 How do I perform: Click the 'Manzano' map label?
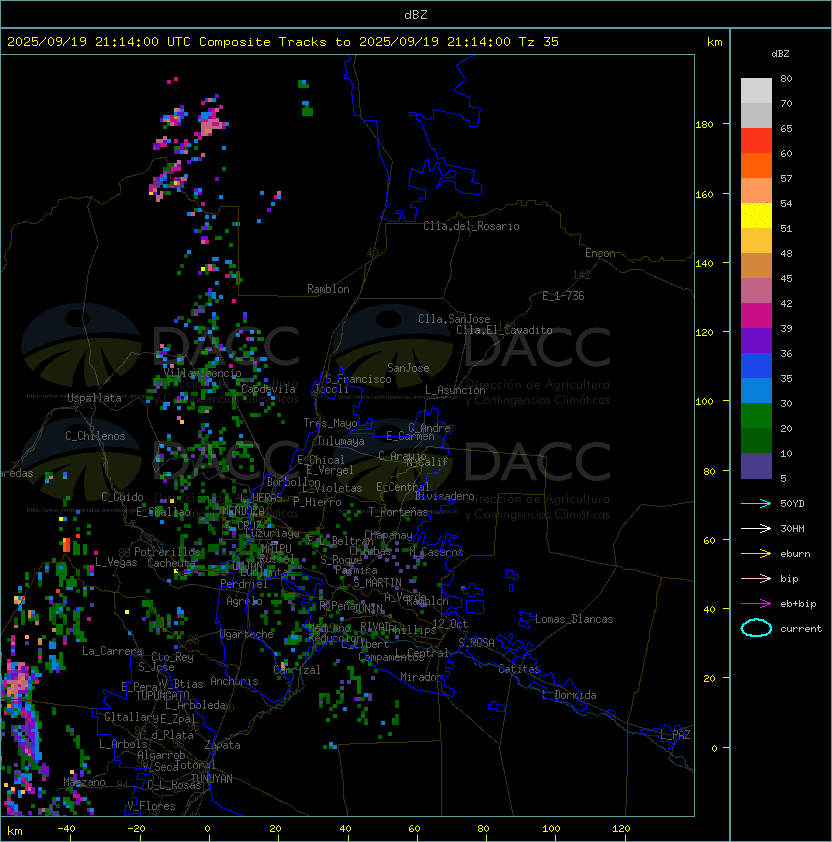[84, 782]
